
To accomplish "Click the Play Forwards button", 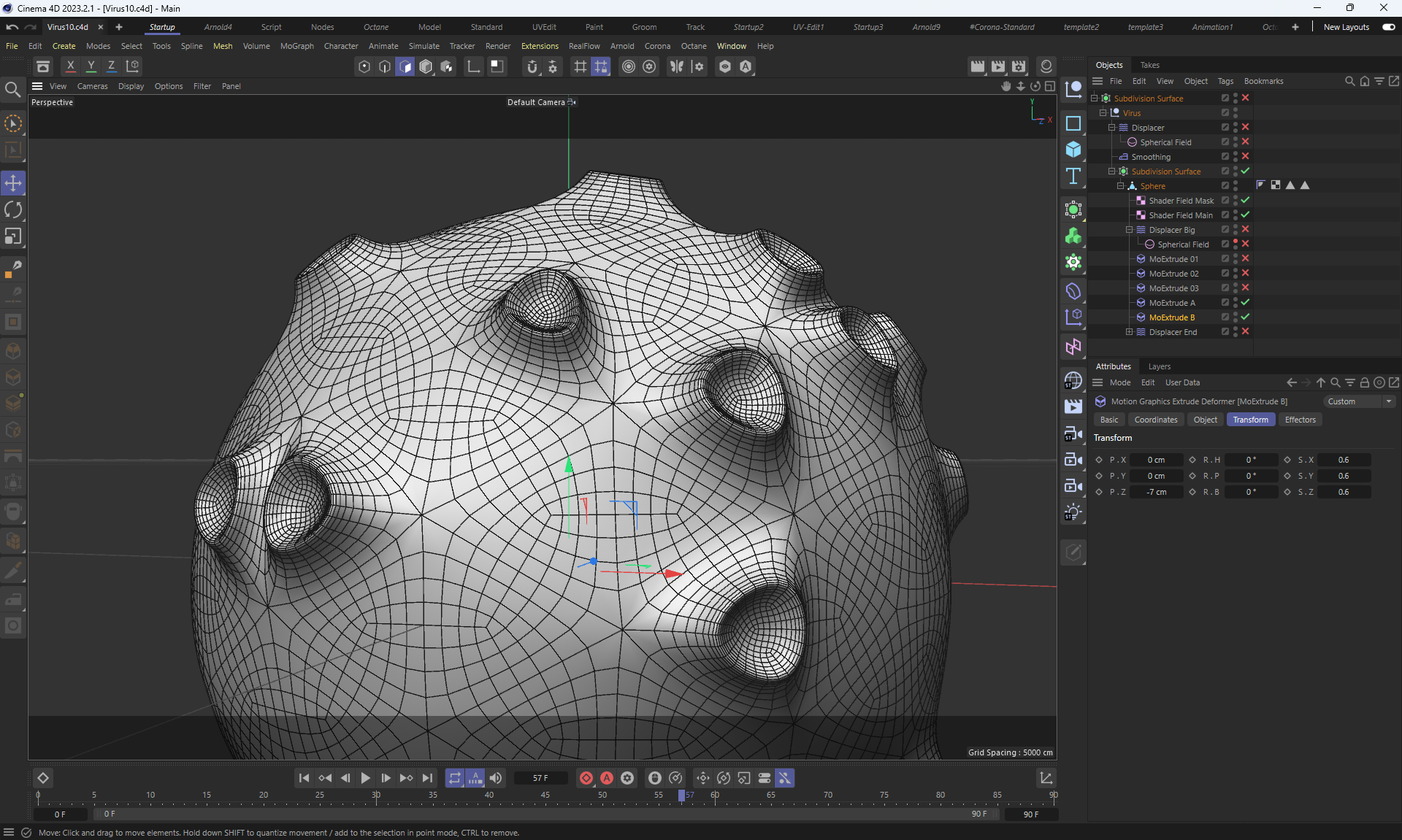I will pos(365,778).
